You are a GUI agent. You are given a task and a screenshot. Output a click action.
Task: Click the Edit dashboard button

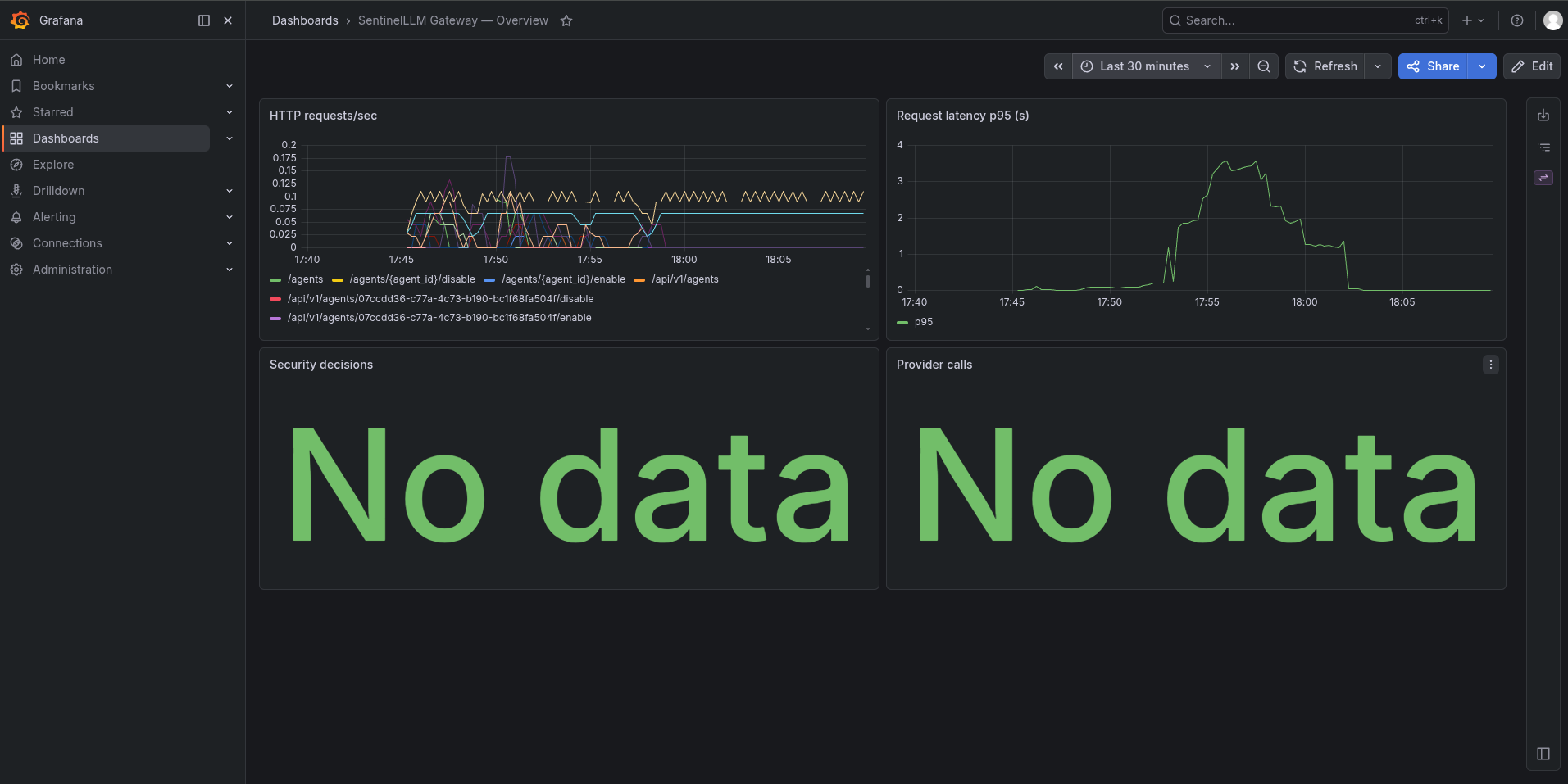pyautogui.click(x=1532, y=66)
